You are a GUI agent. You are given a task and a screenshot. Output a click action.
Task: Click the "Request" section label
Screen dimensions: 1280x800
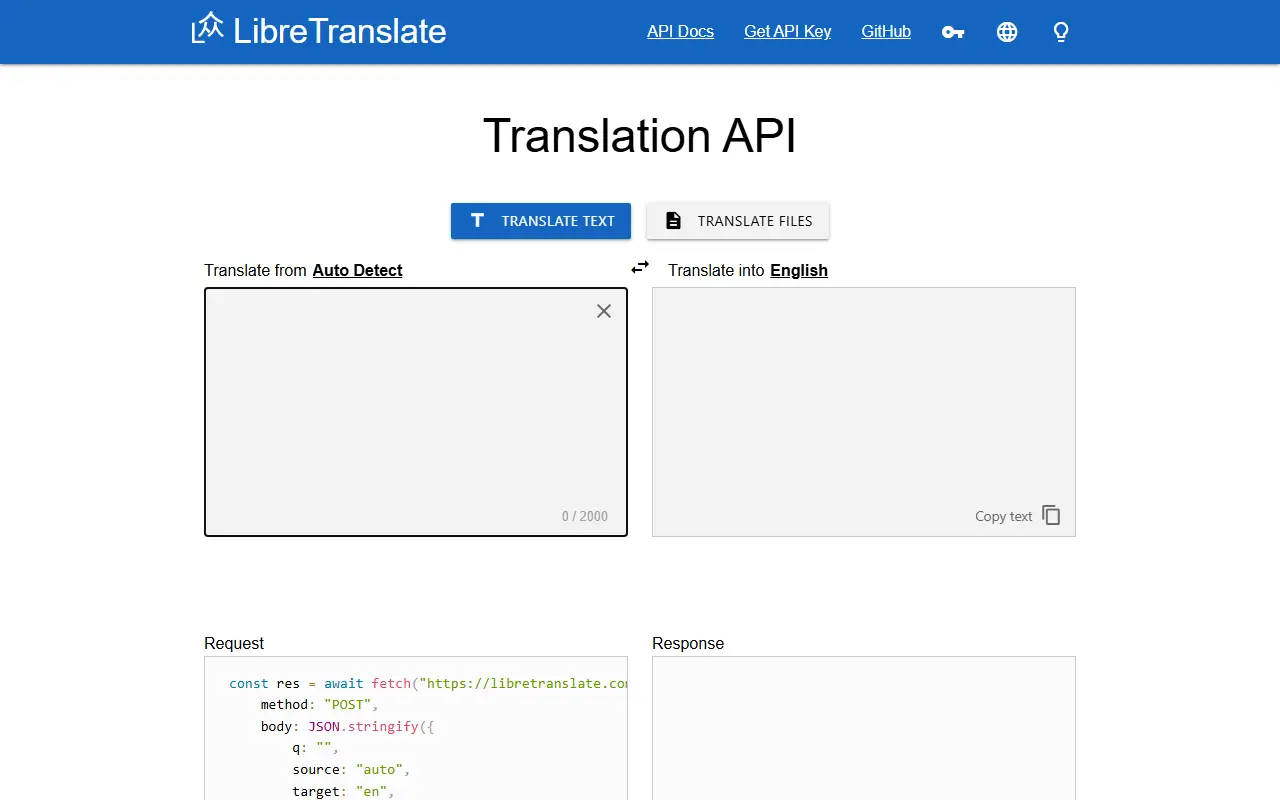(x=234, y=643)
